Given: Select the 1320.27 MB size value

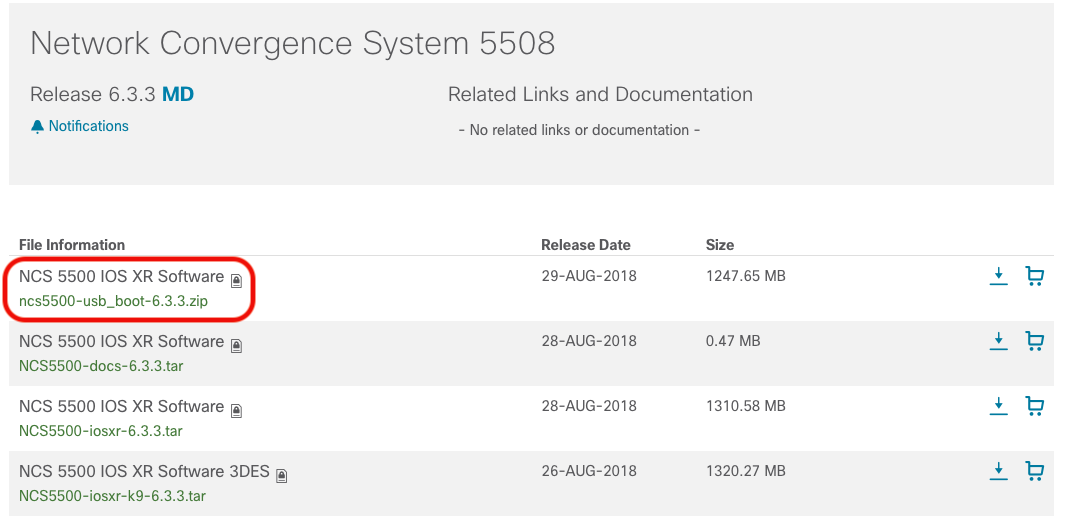Looking at the screenshot, I should 746,471.
